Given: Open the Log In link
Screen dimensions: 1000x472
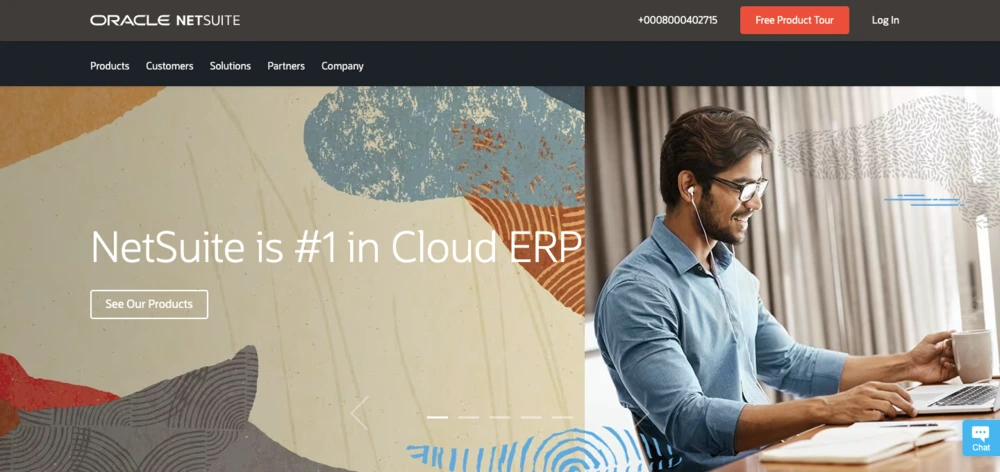Looking at the screenshot, I should pos(885,20).
